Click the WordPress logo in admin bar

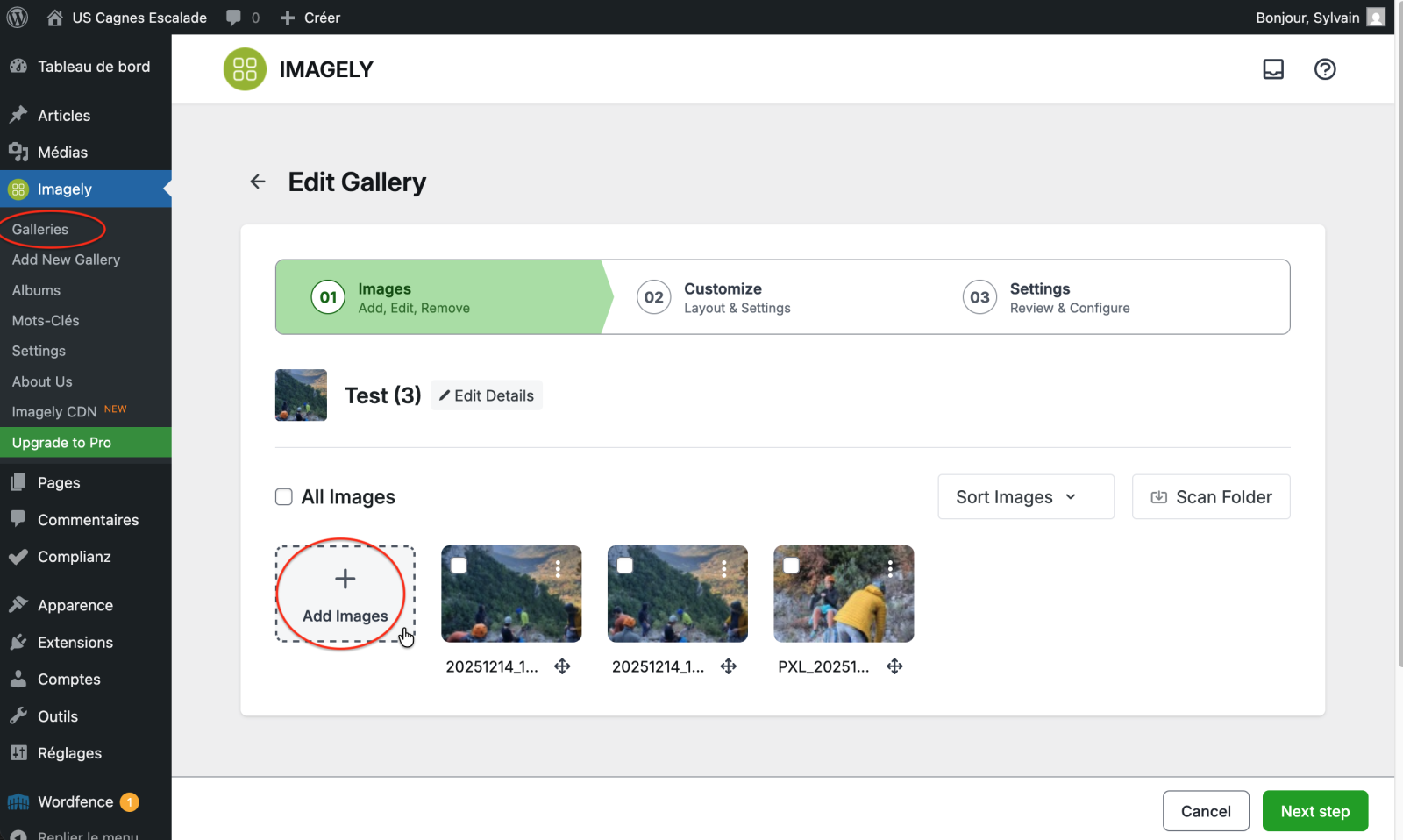click(x=18, y=18)
